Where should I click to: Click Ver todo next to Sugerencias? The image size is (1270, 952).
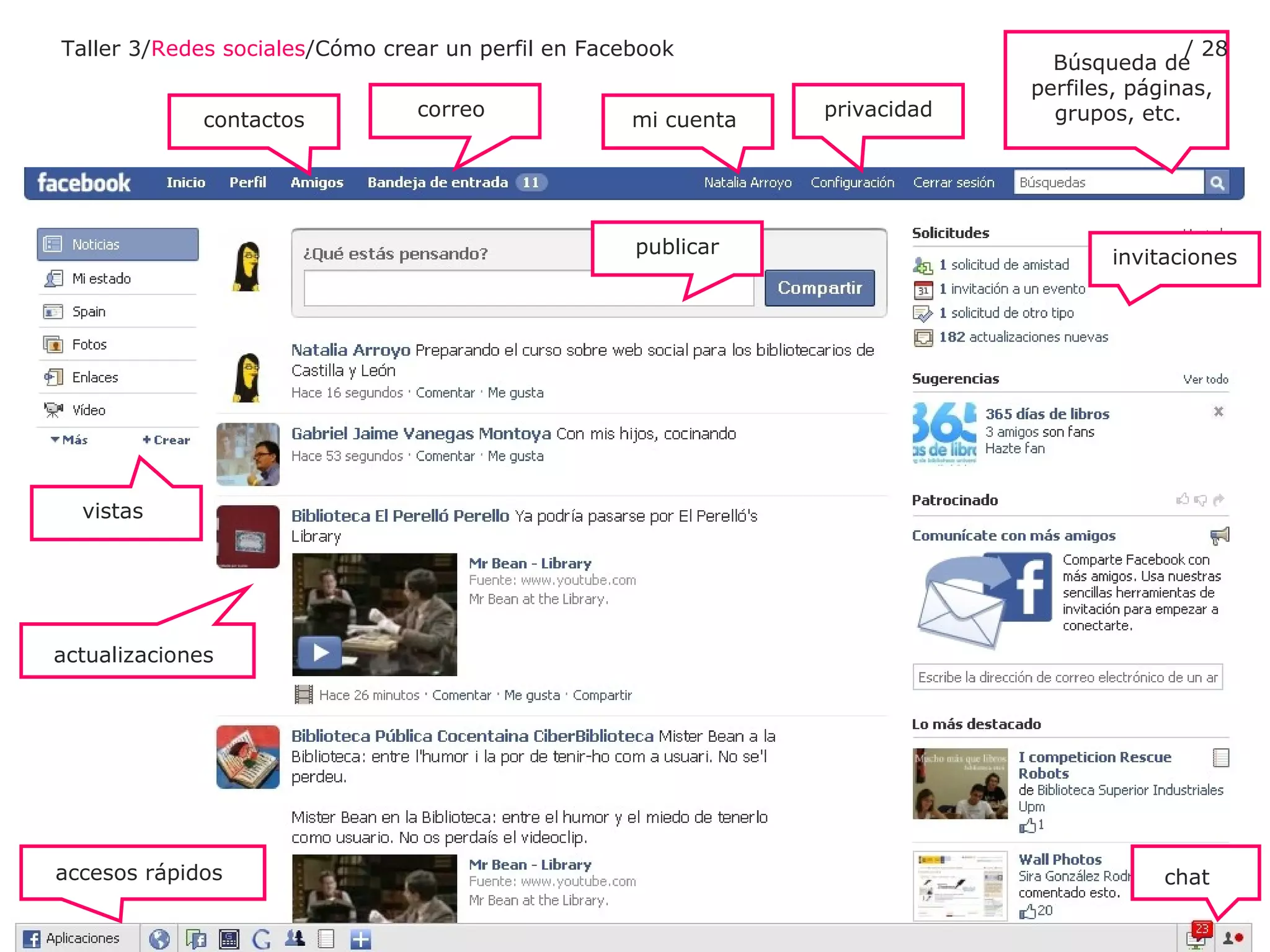point(1205,379)
